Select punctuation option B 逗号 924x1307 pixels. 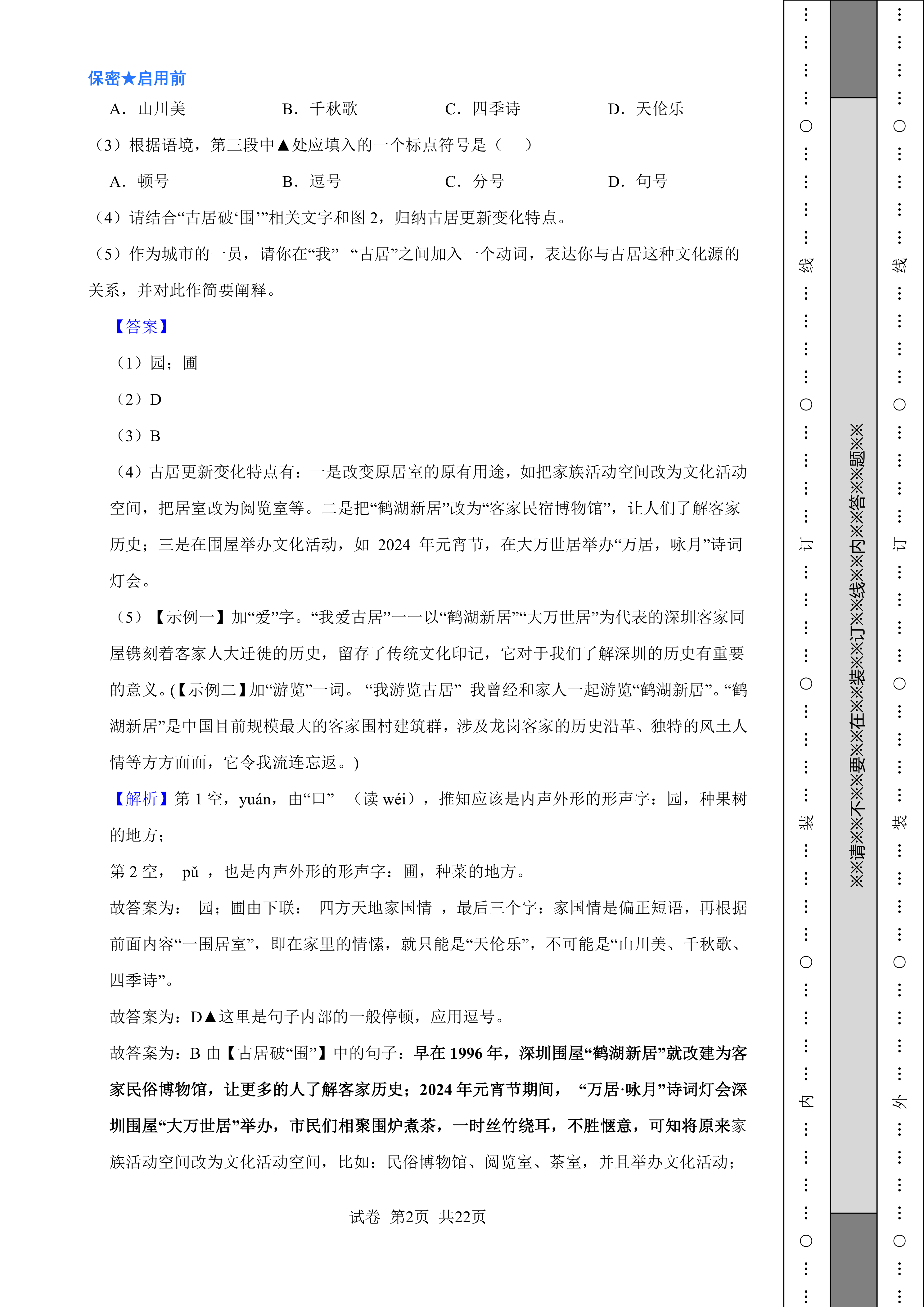tap(312, 182)
